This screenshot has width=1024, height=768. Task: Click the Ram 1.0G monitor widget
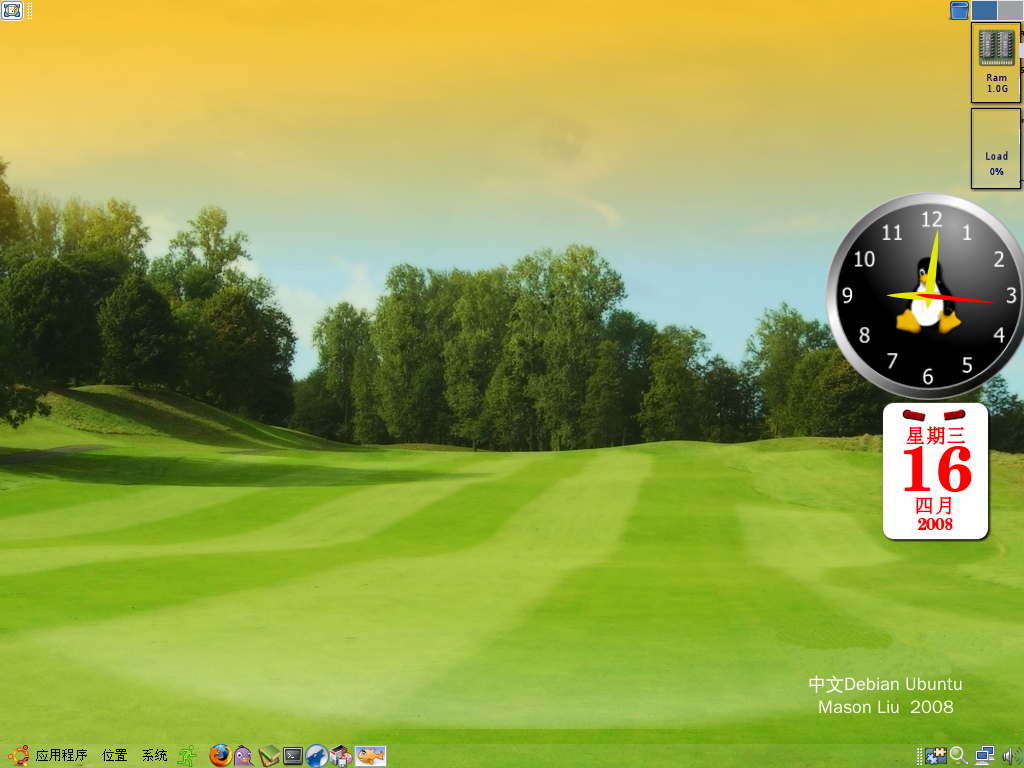tap(996, 63)
